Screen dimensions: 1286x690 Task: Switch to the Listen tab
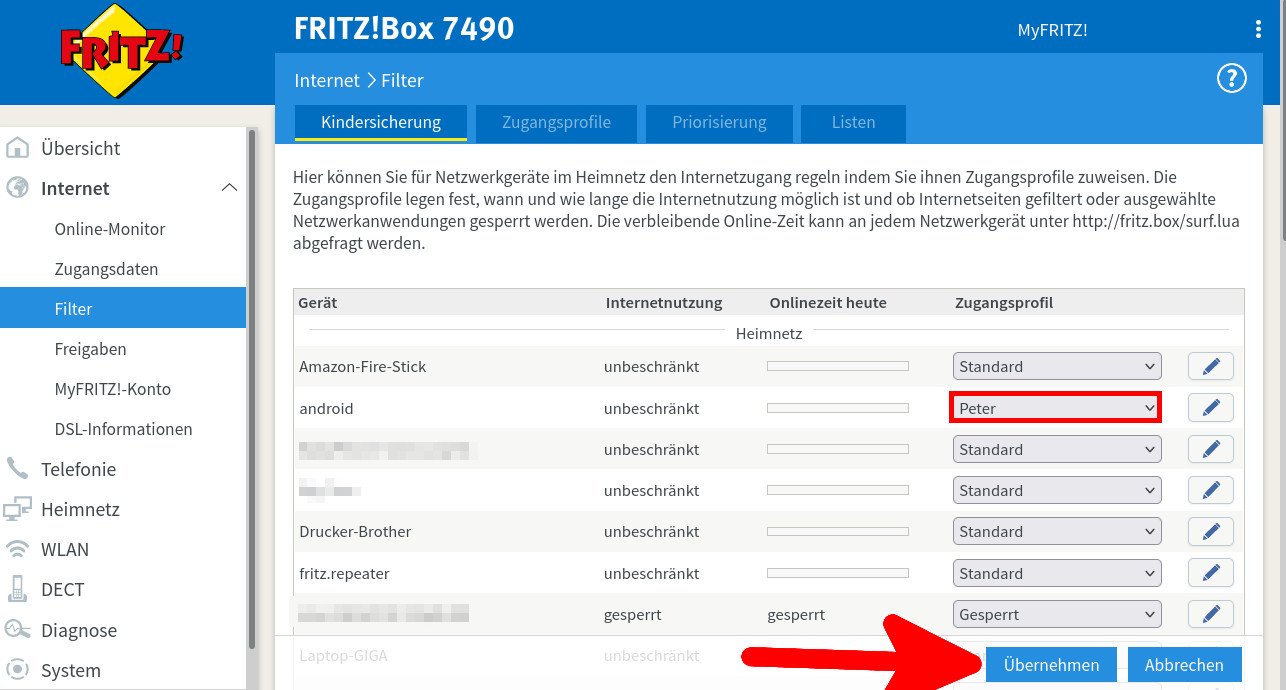(853, 123)
